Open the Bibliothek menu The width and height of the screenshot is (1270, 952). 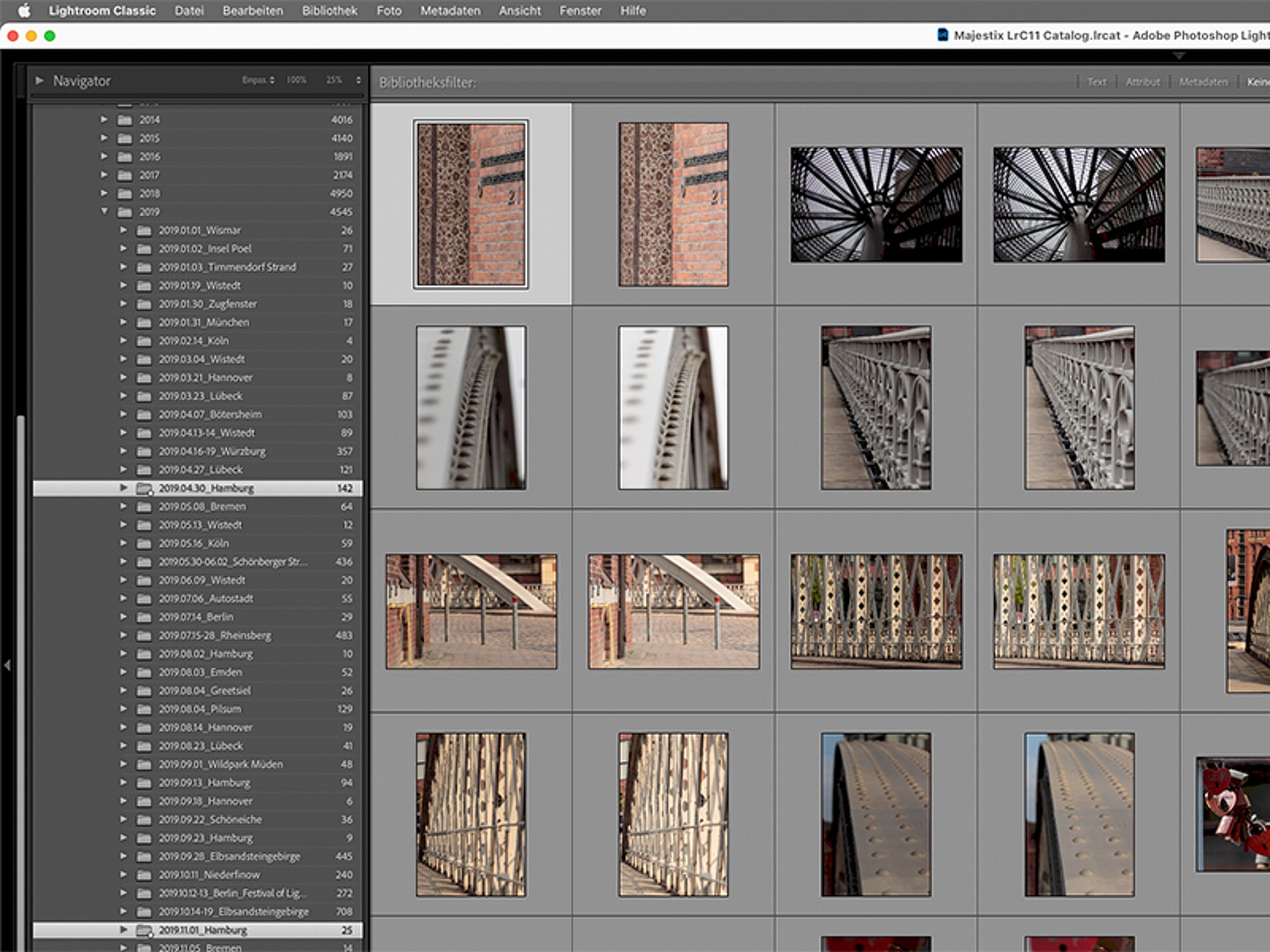click(x=330, y=11)
